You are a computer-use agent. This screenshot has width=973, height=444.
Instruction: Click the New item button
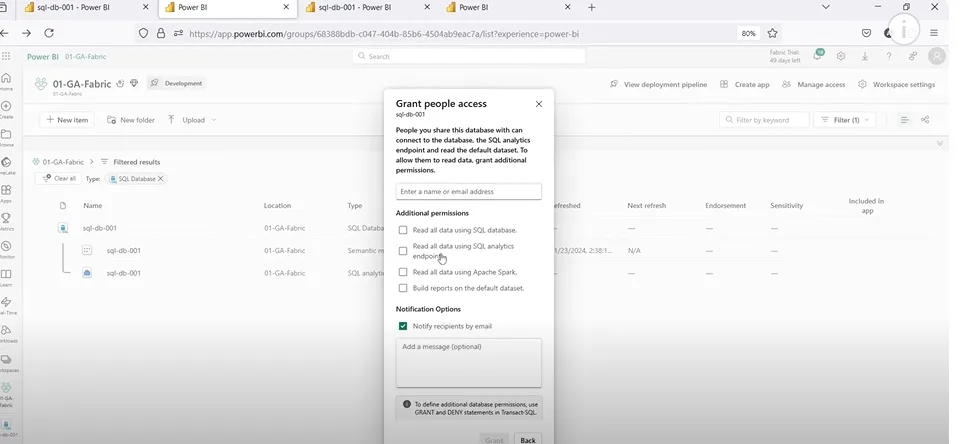(x=67, y=120)
